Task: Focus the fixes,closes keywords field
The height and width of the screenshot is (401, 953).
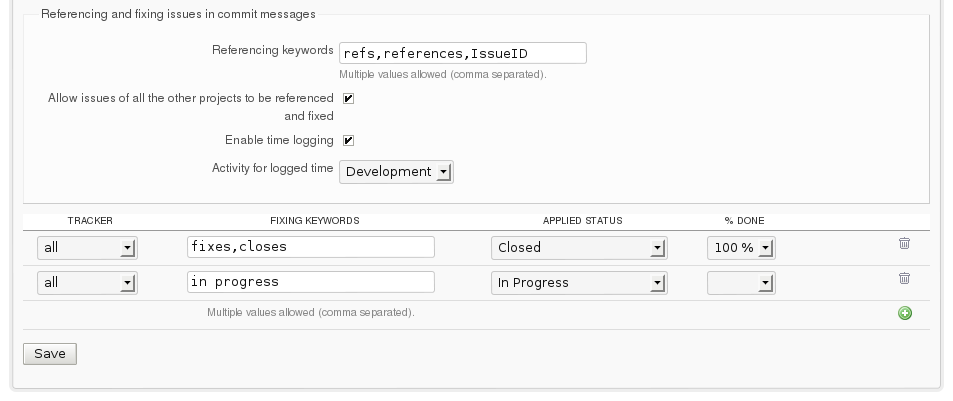Action: pos(310,247)
